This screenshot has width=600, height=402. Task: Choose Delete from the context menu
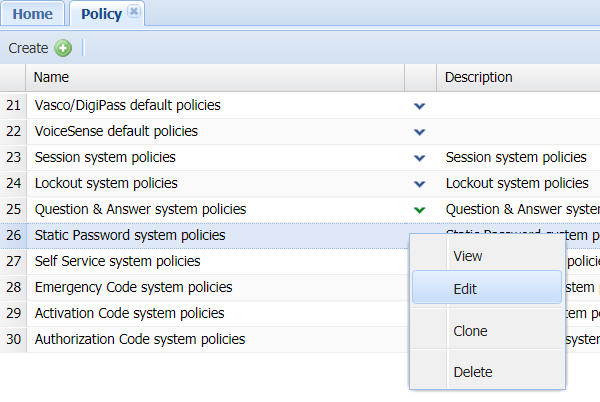pyautogui.click(x=472, y=372)
